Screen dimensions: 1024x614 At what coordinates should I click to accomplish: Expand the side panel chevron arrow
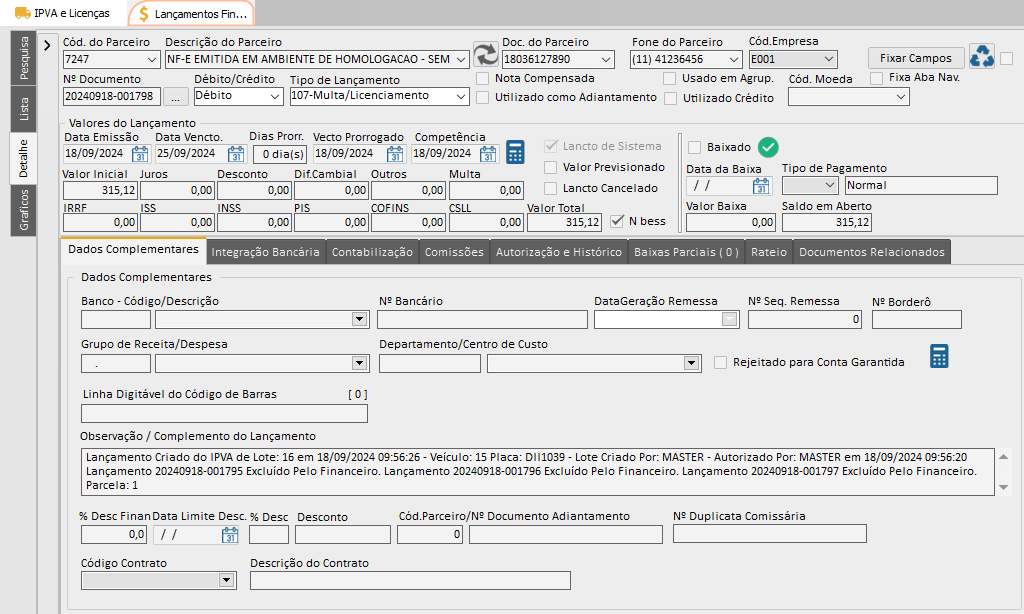pos(47,46)
